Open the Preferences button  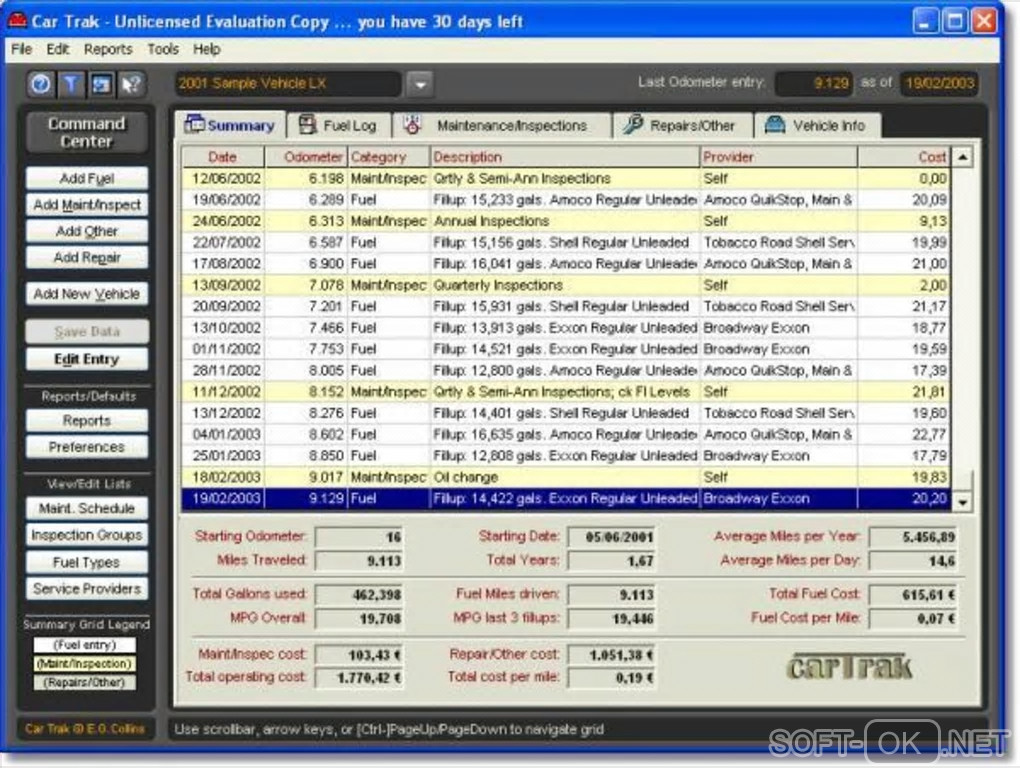coord(87,447)
